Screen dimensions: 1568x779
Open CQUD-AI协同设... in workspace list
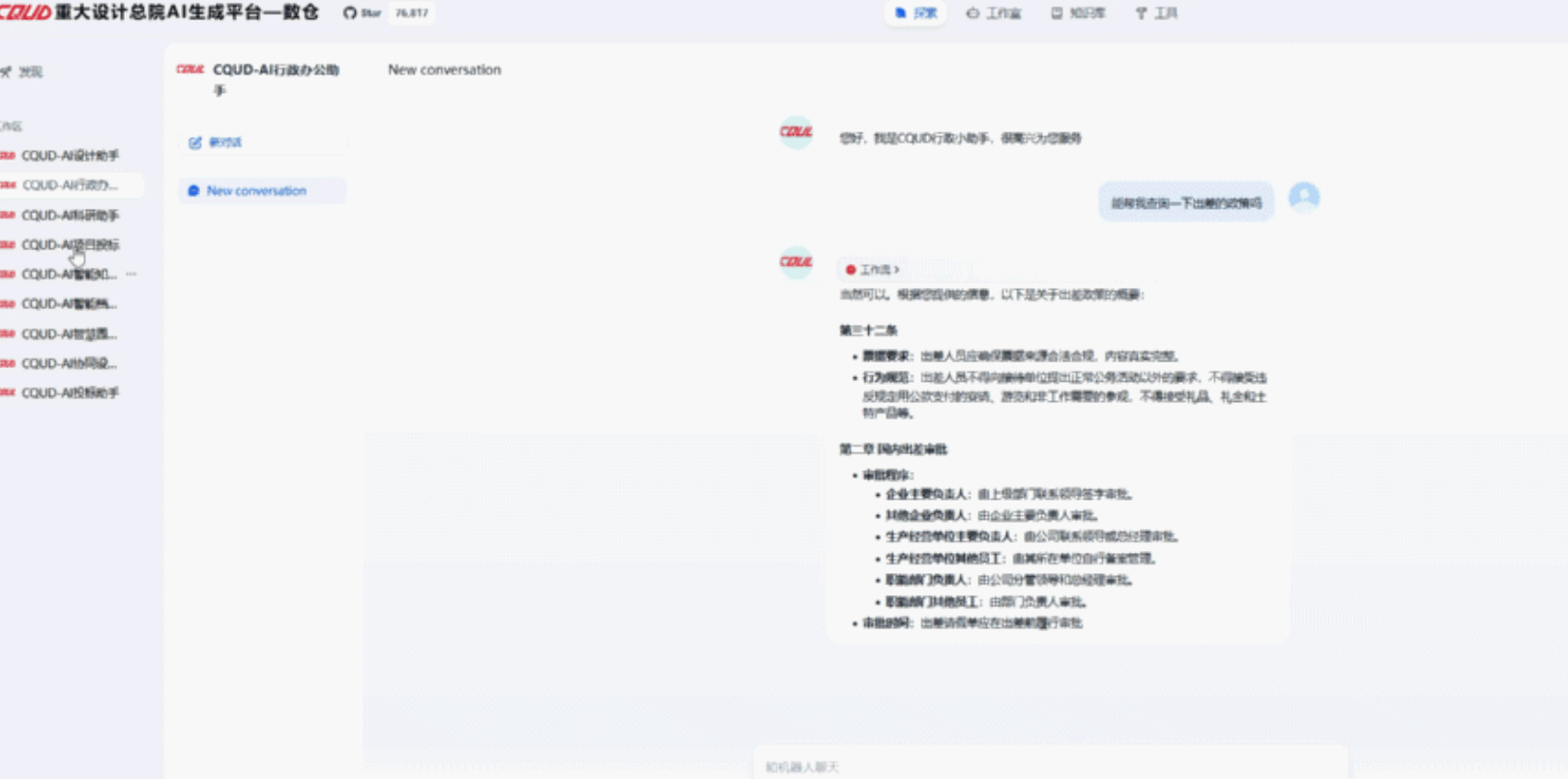click(70, 363)
